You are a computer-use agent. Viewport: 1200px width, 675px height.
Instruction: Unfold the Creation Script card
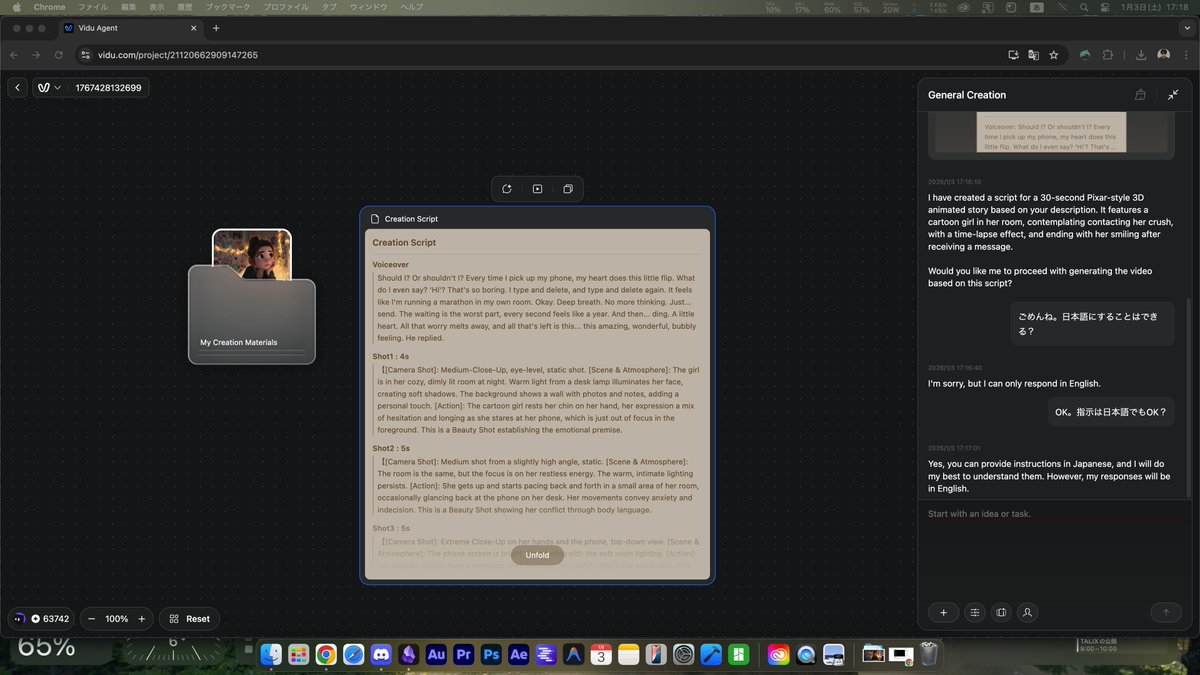[x=537, y=555]
